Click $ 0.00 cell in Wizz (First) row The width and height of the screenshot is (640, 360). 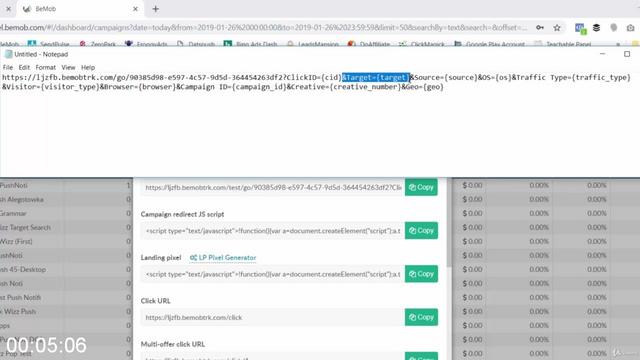click(472, 241)
